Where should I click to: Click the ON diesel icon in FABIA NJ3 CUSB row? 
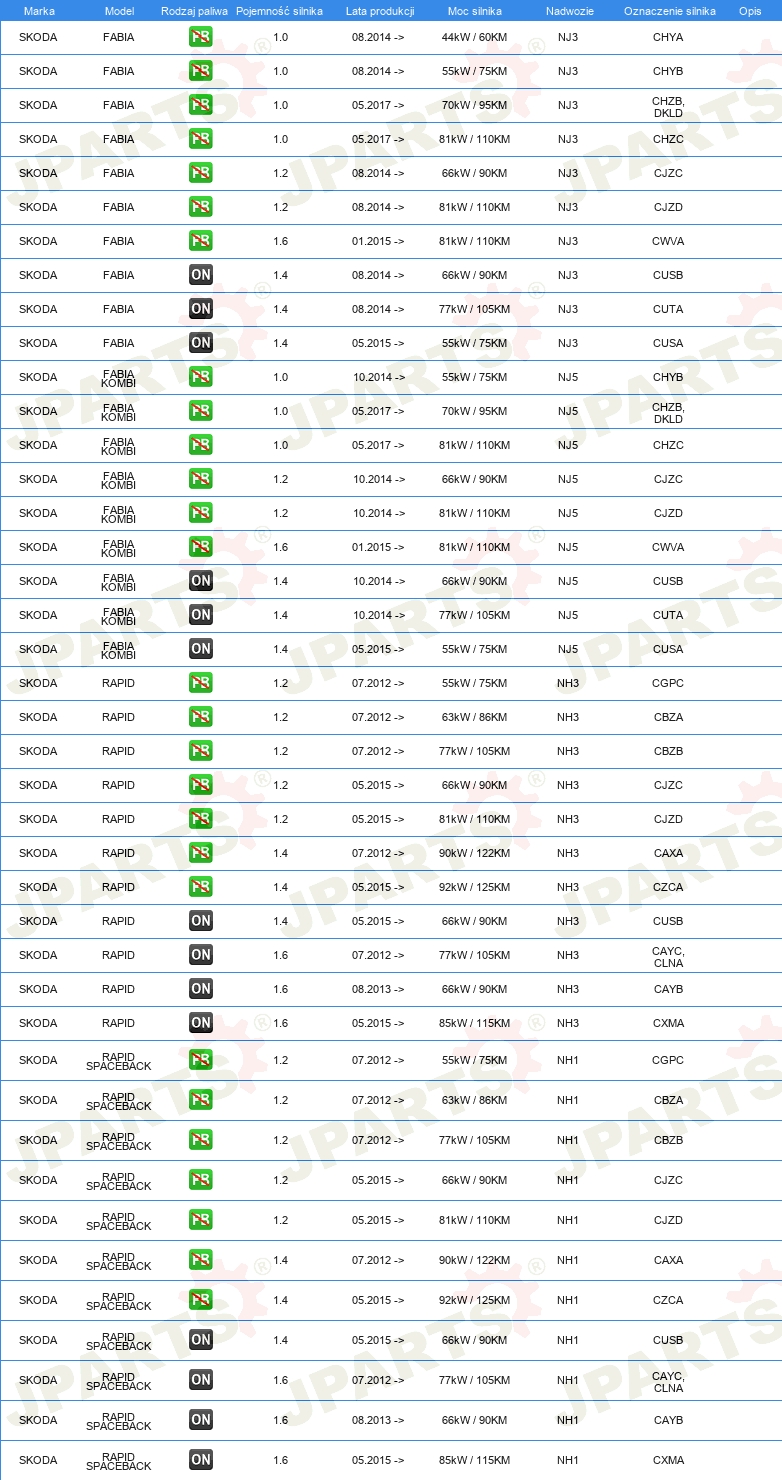(201, 275)
